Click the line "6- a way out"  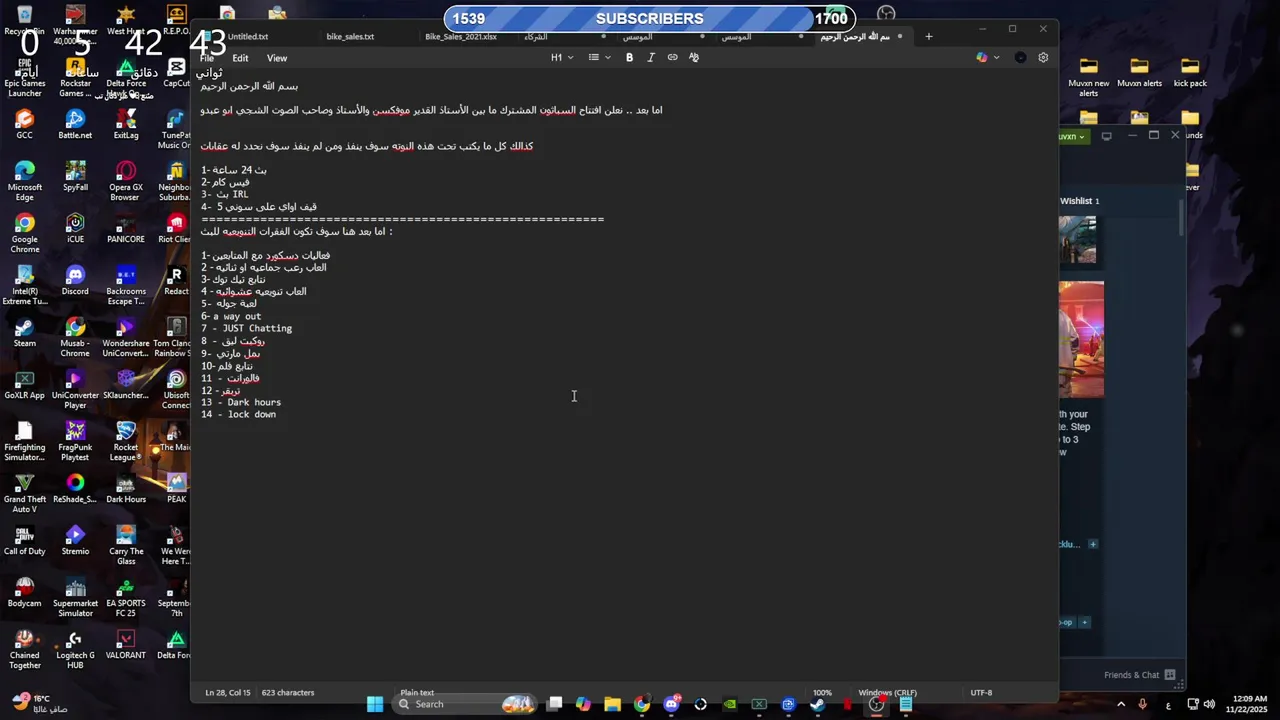(231, 316)
